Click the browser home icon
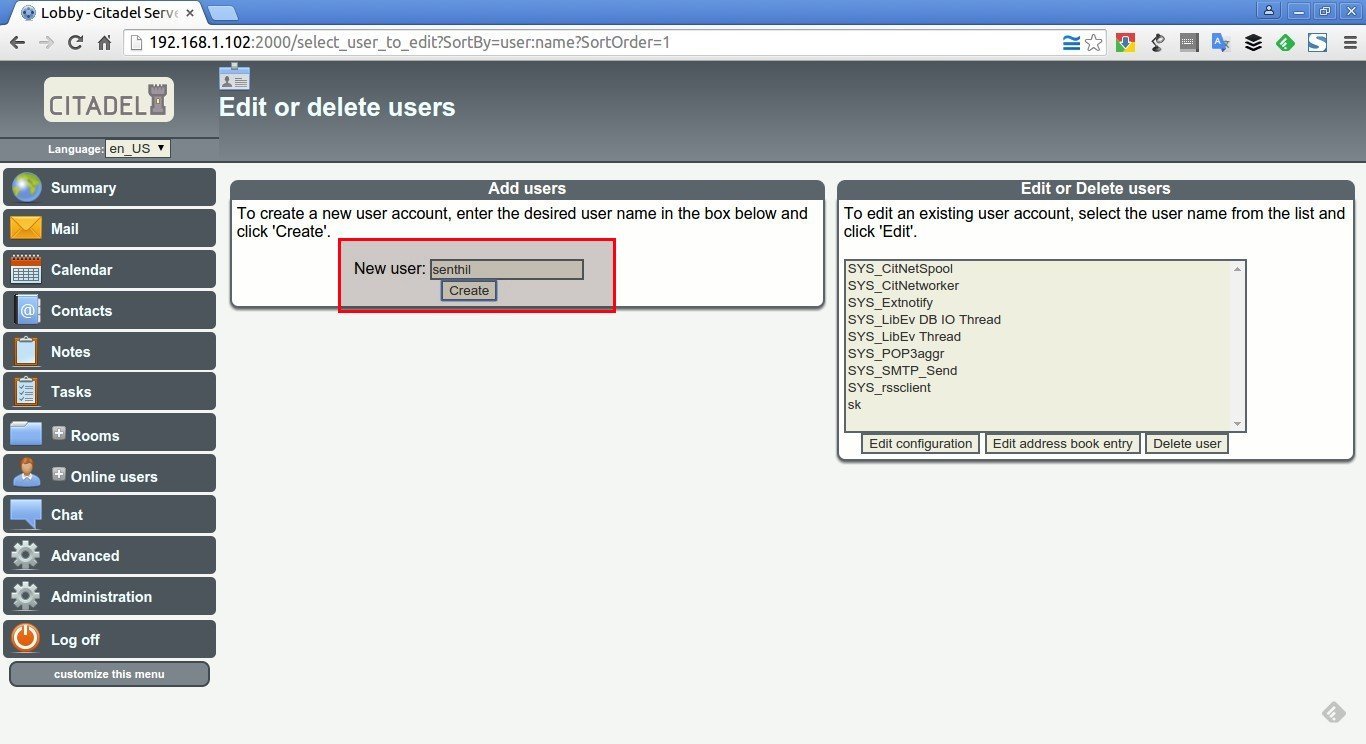Viewport: 1366px width, 744px height. click(104, 43)
